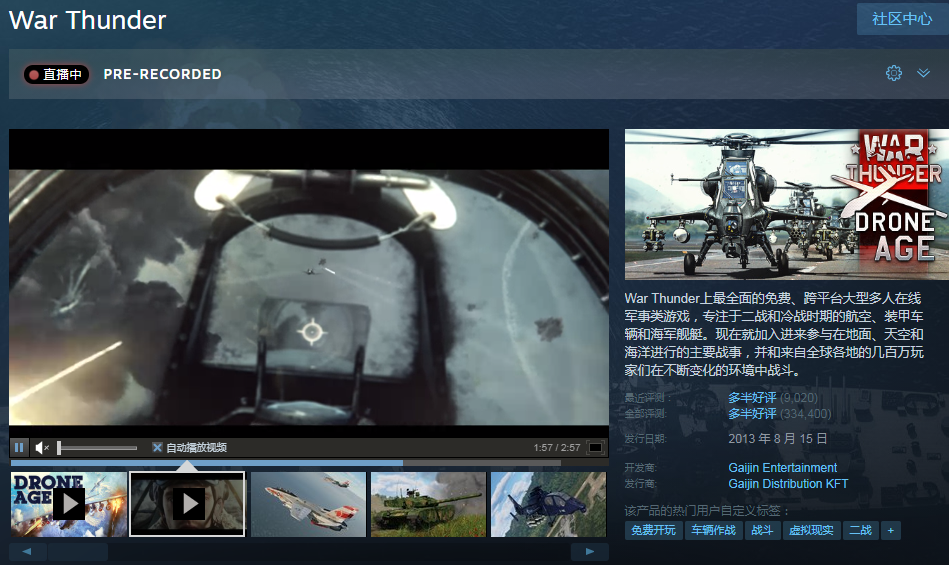Click the release date 2013 年 8 月 15 日
Viewport: 949px width, 565px height.
pos(777,439)
